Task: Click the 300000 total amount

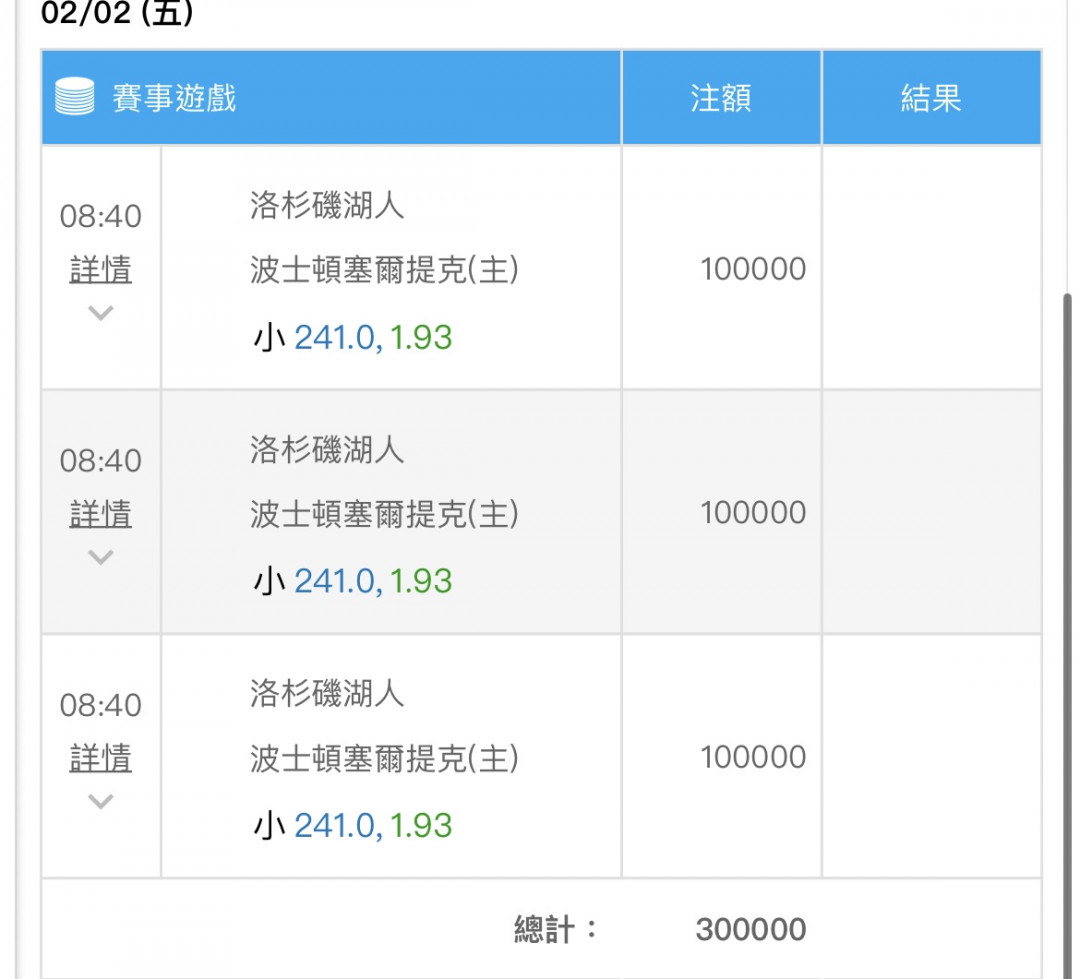Action: 751,929
